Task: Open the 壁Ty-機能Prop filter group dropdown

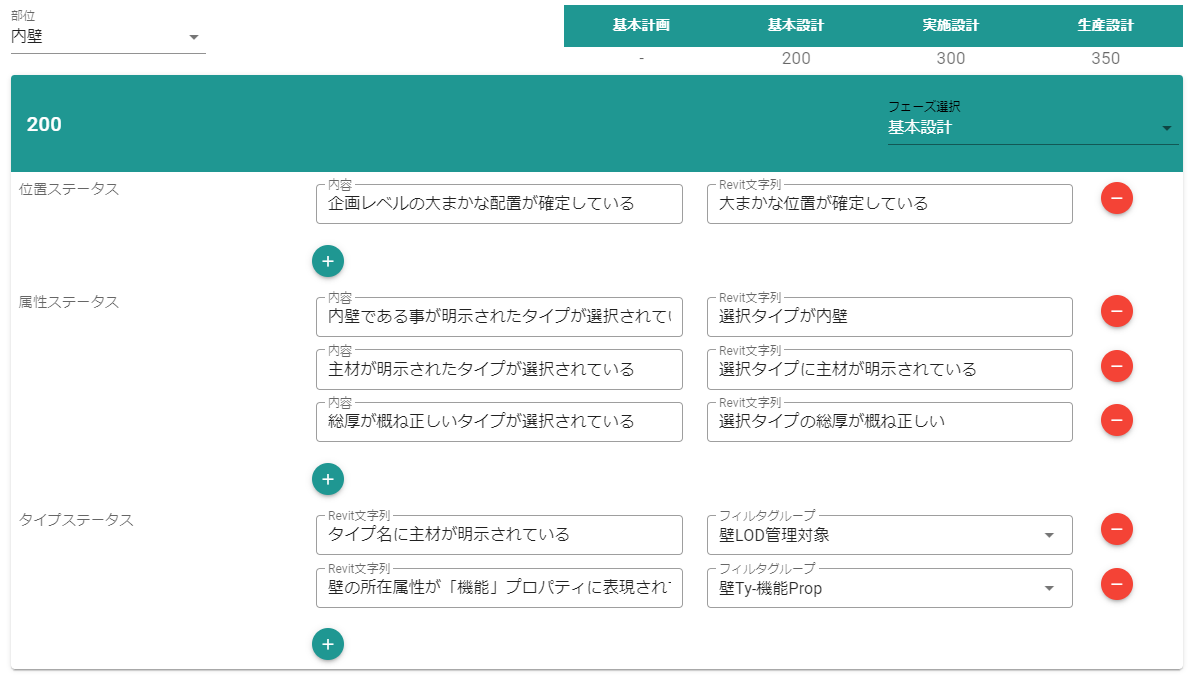Action: [889, 589]
